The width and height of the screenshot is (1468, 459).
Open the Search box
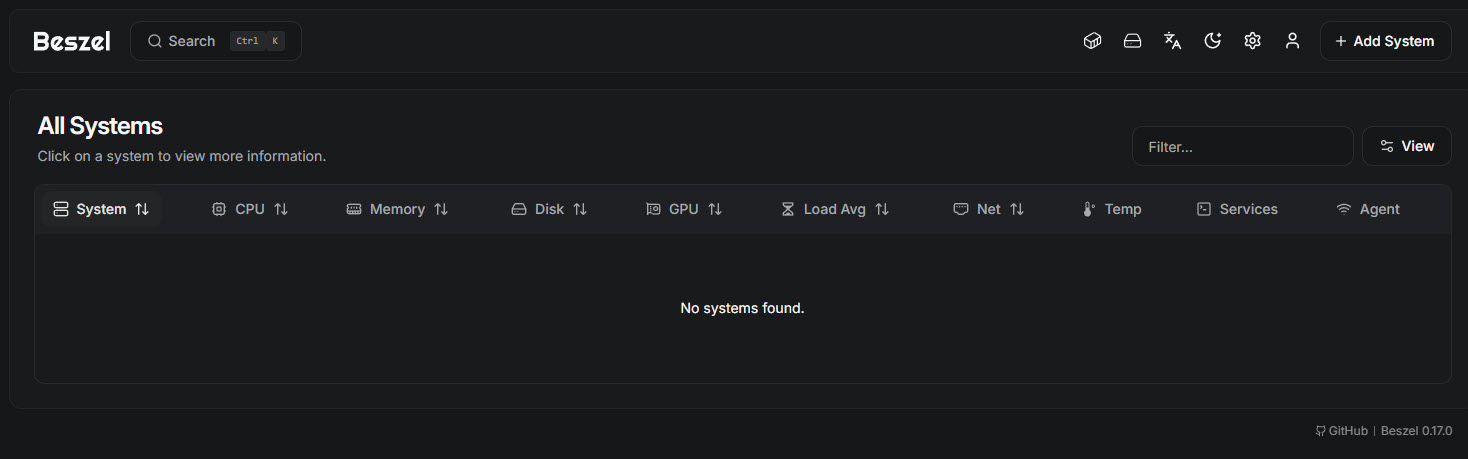pyautogui.click(x=215, y=41)
